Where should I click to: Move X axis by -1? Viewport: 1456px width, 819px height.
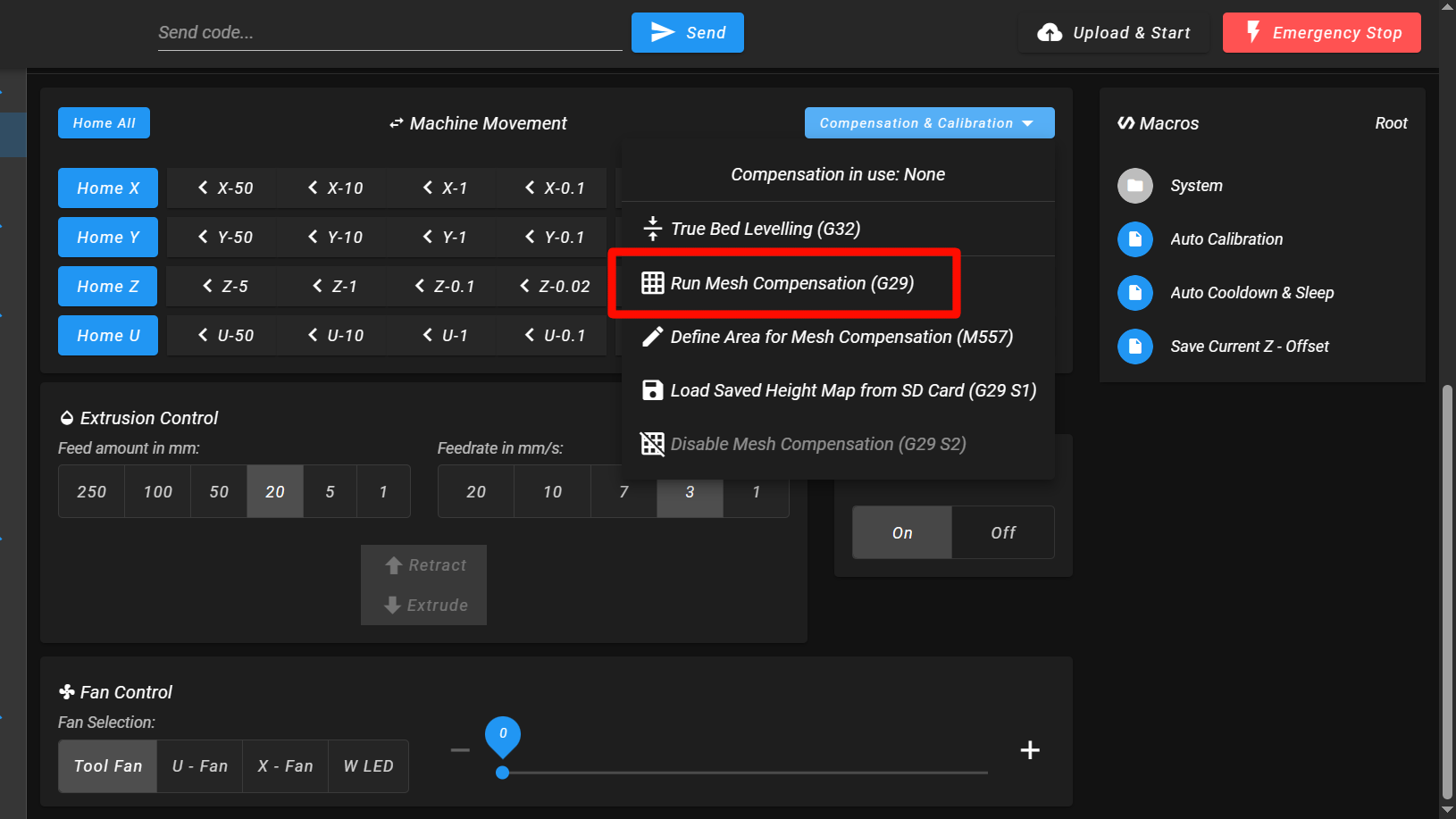[445, 188]
